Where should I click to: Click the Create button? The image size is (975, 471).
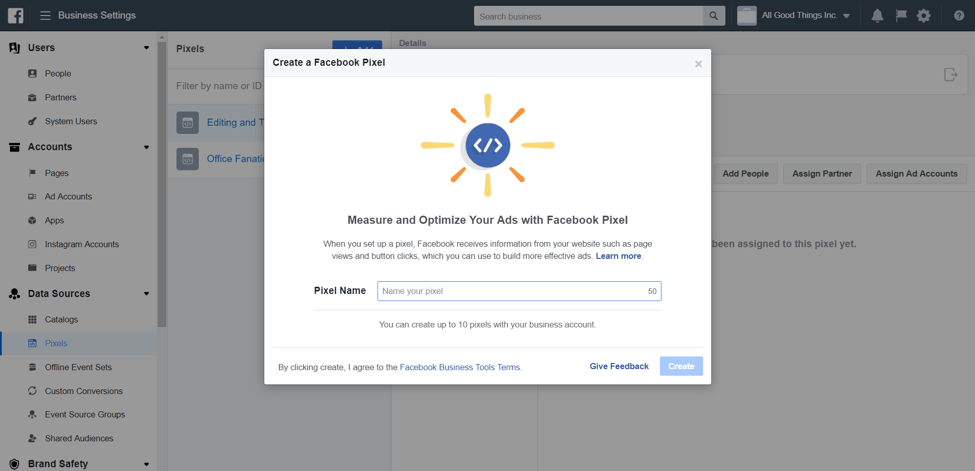(681, 366)
